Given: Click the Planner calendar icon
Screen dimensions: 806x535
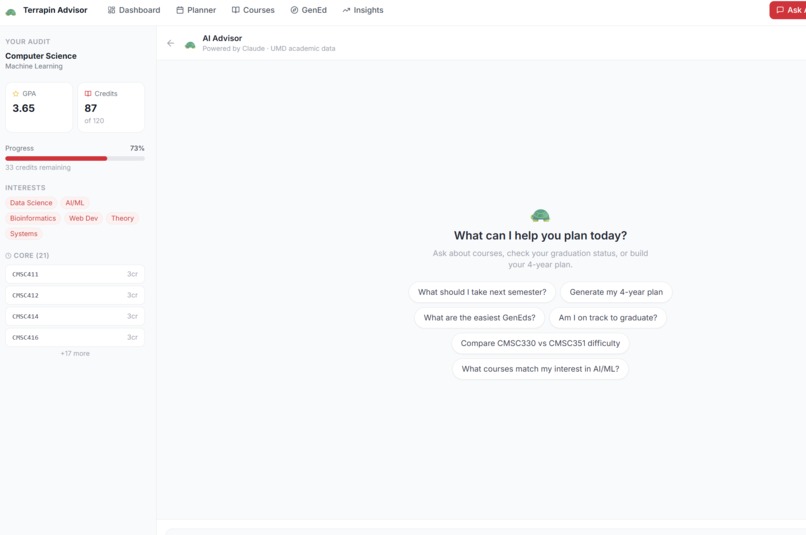Looking at the screenshot, I should point(180,10).
